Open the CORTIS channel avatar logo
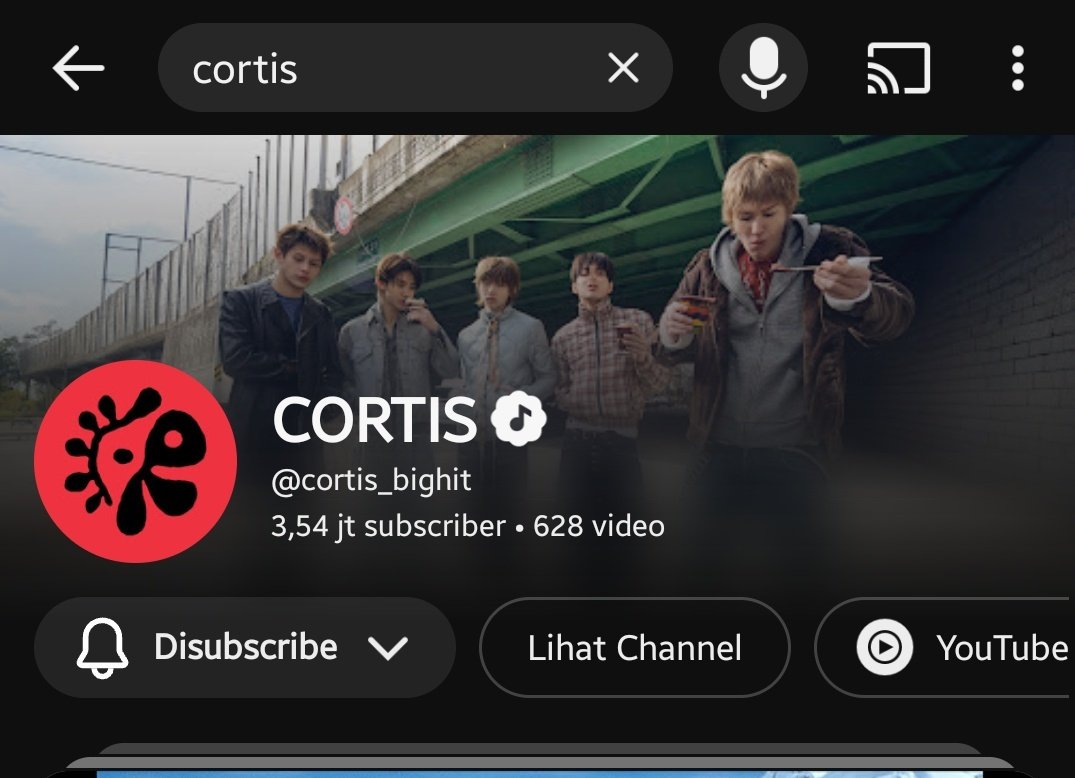The height and width of the screenshot is (778, 1075). (x=136, y=461)
